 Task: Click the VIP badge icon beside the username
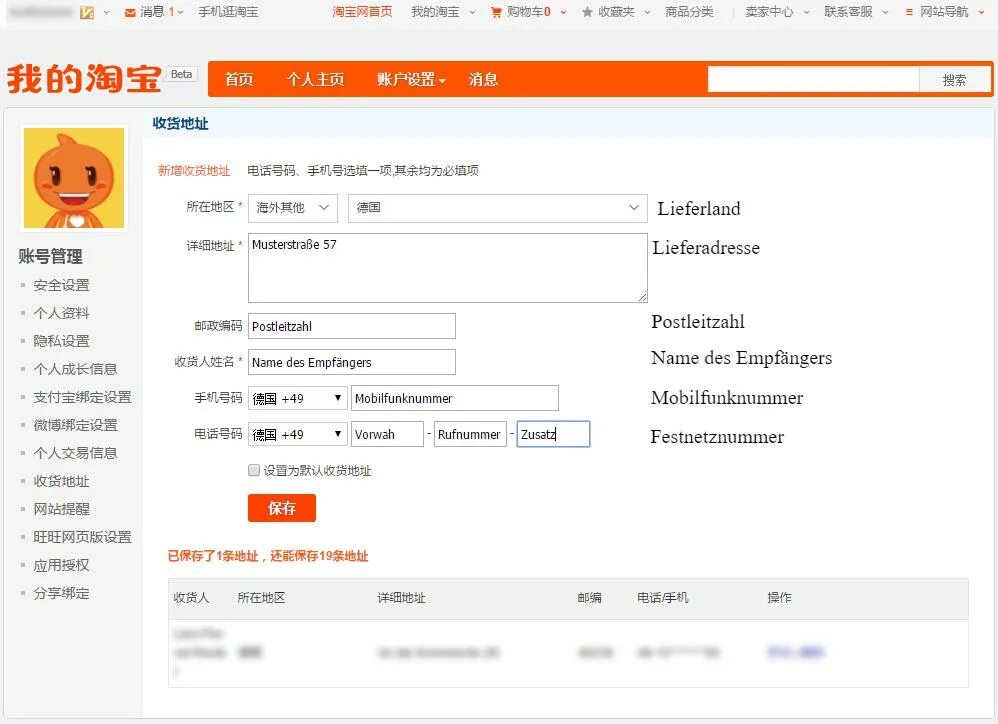87,13
